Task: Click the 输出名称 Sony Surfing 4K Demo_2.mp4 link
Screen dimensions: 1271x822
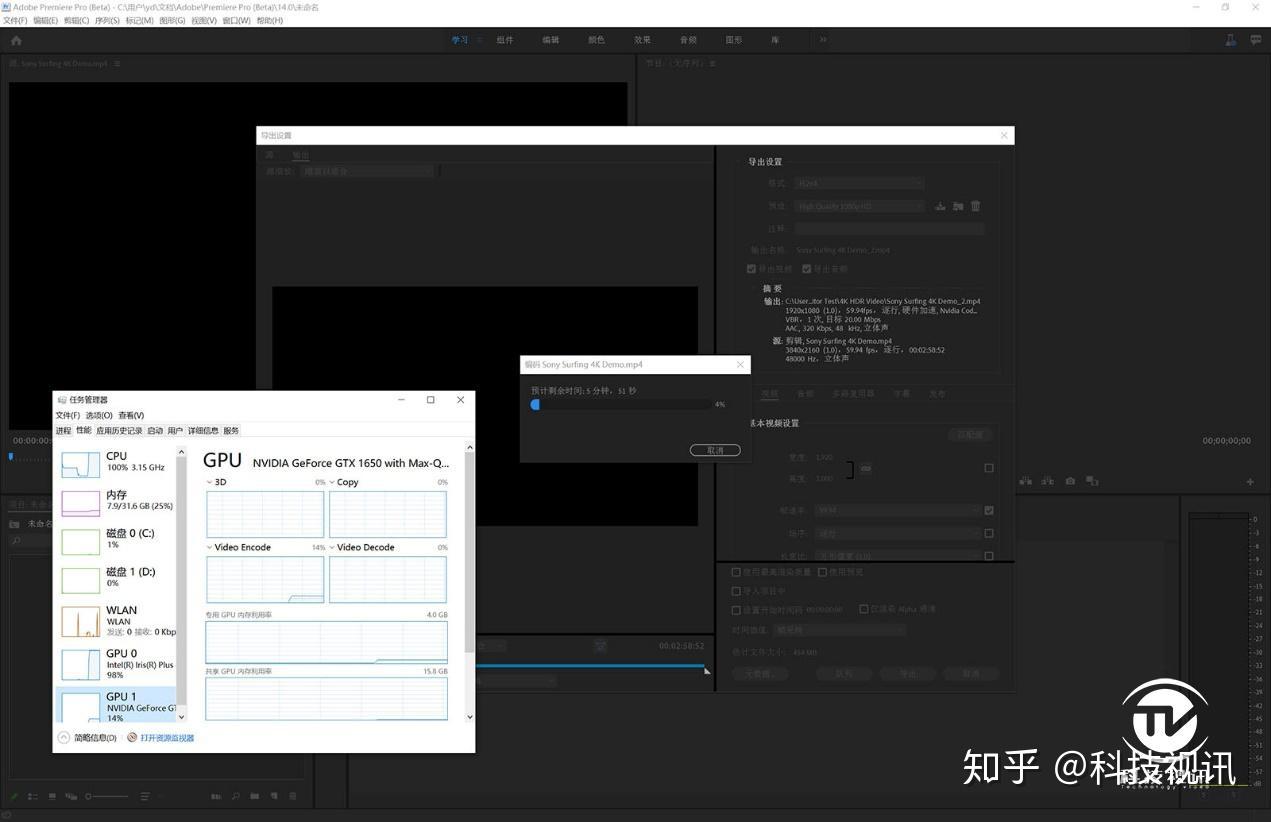Action: [x=843, y=250]
